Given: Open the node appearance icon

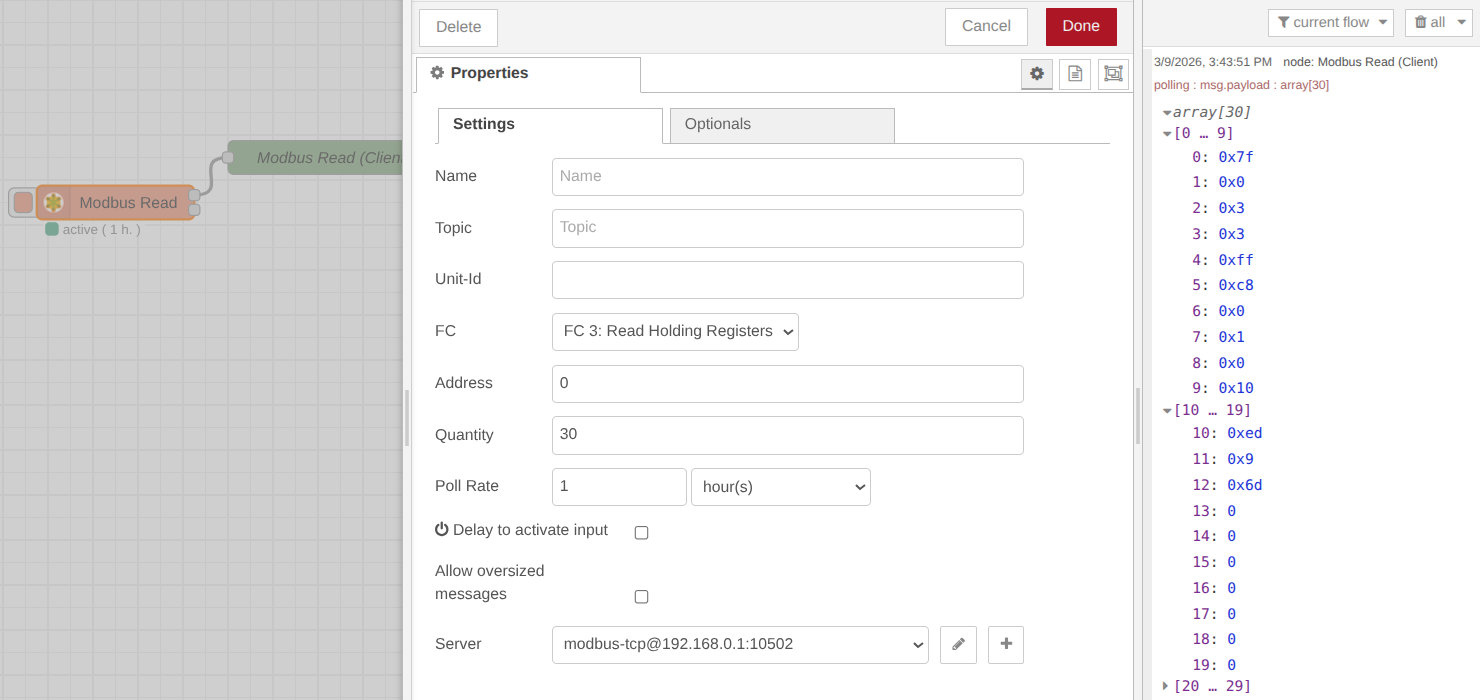Looking at the screenshot, I should point(1113,74).
